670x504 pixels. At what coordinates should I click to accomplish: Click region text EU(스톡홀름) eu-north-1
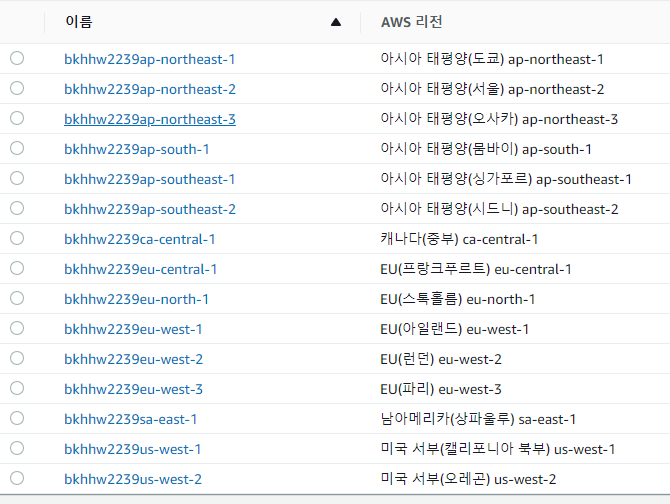458,299
